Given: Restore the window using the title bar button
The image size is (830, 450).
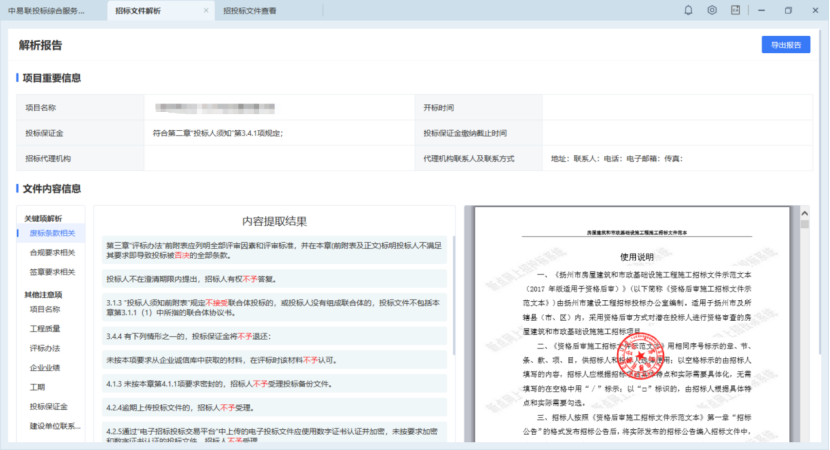Looking at the screenshot, I should 787,10.
